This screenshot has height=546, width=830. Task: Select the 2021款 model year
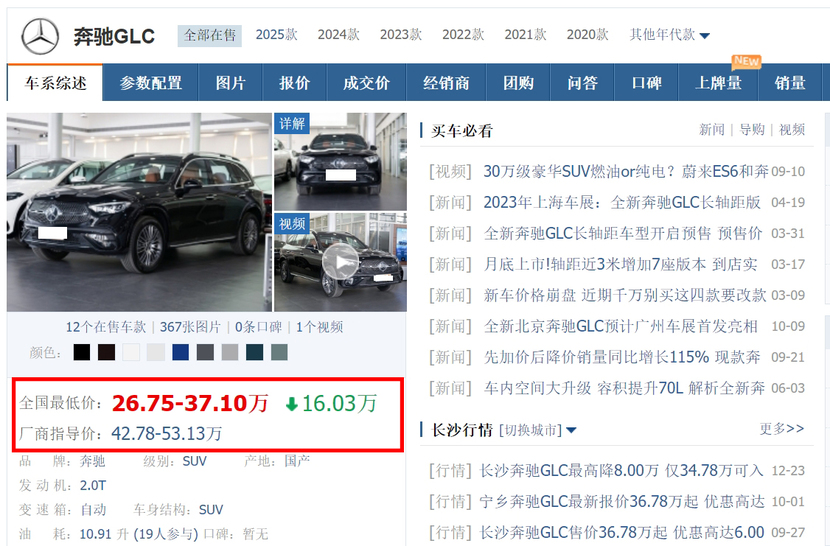click(x=525, y=35)
